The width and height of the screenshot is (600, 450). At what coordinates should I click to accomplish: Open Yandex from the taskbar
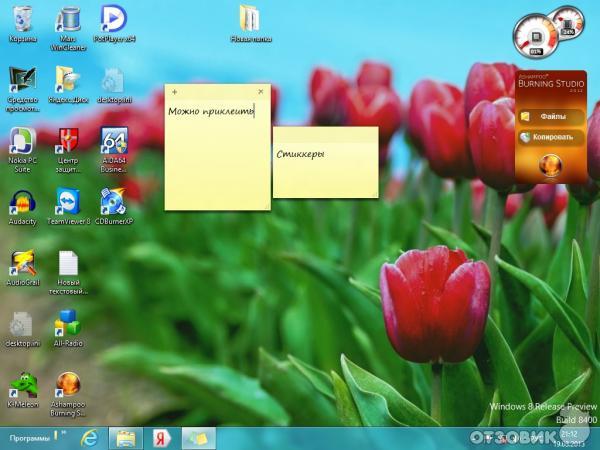point(160,438)
